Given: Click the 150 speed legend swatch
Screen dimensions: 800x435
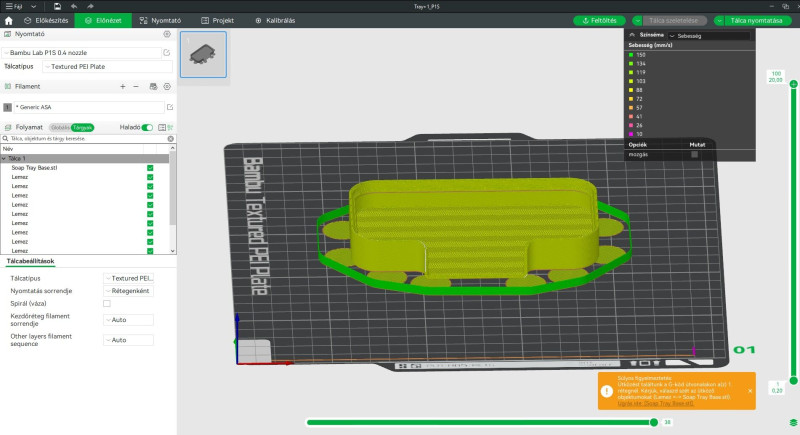Looking at the screenshot, I should click(x=631, y=55).
